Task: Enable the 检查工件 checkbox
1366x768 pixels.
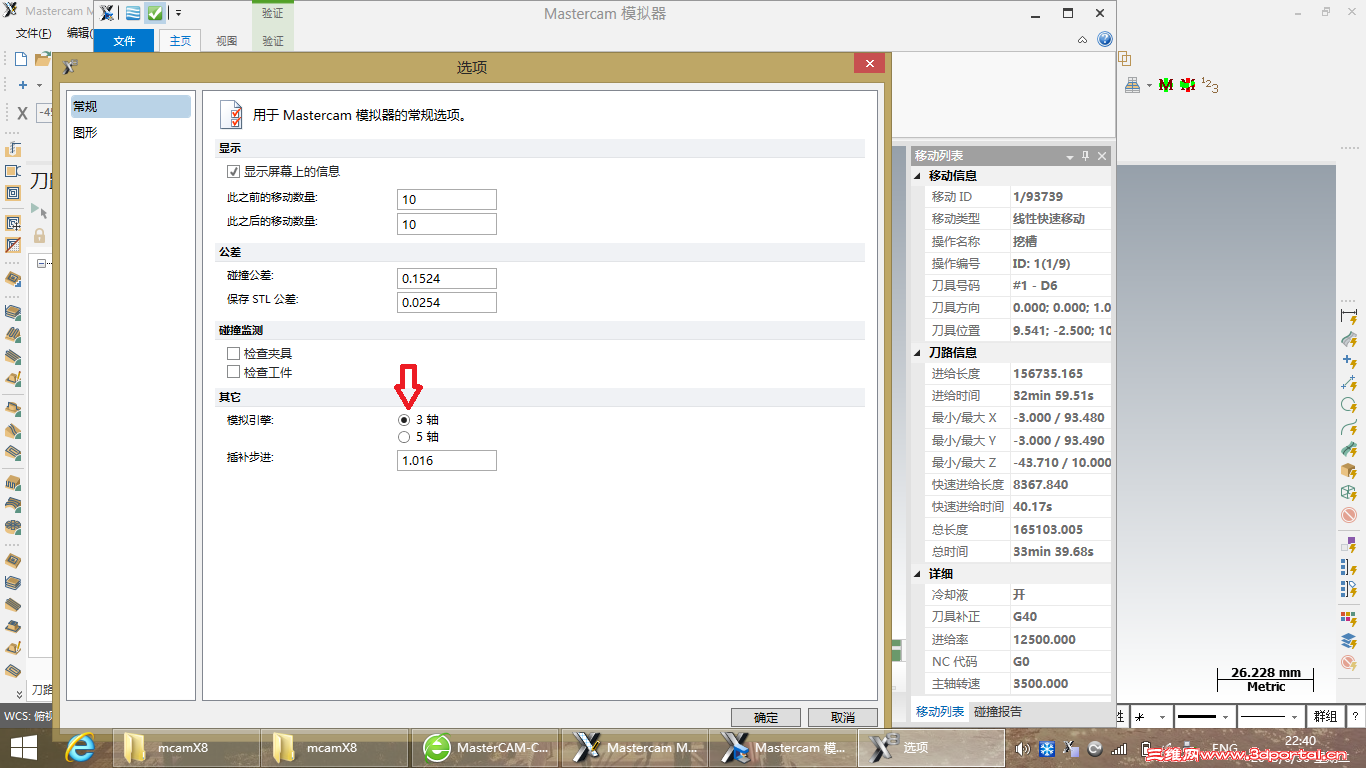Action: point(234,371)
